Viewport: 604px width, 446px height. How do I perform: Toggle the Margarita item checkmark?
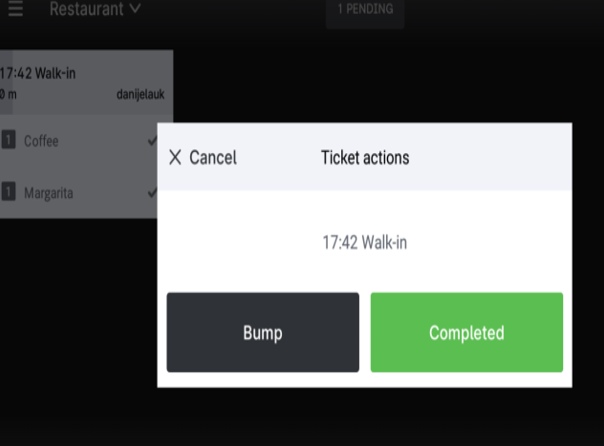tap(151, 191)
